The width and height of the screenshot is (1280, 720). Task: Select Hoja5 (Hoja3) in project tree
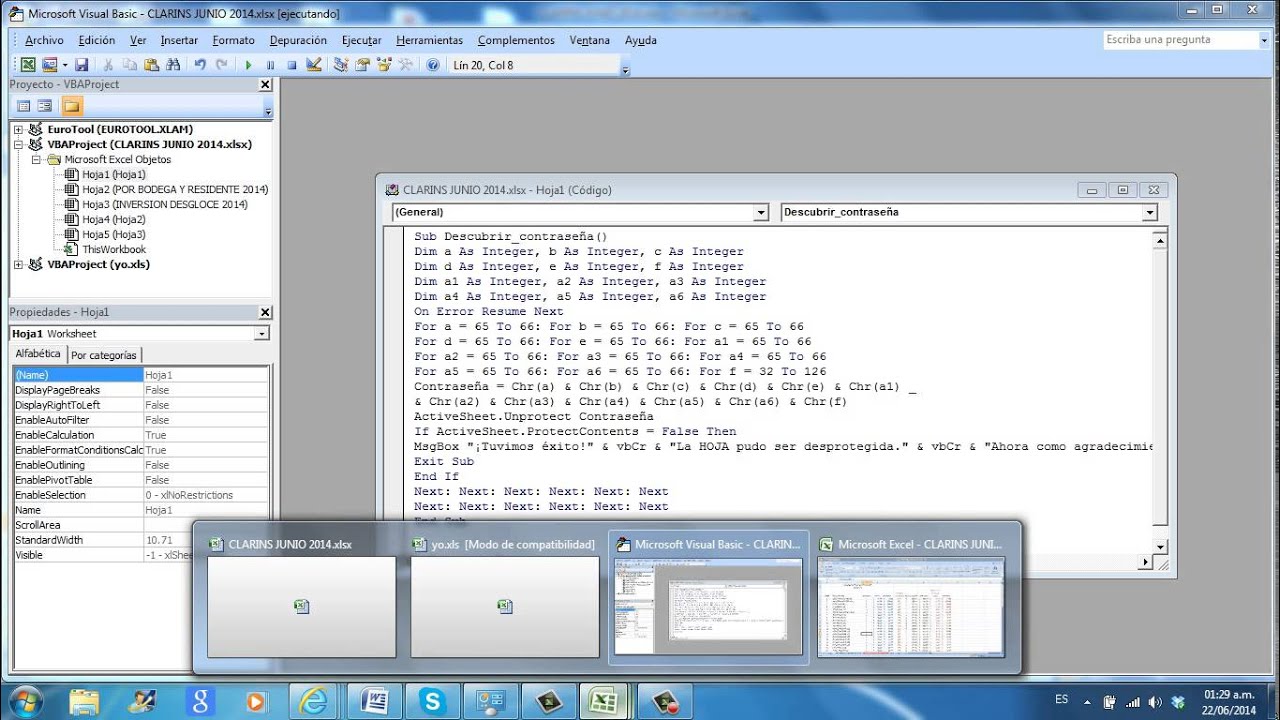(114, 234)
